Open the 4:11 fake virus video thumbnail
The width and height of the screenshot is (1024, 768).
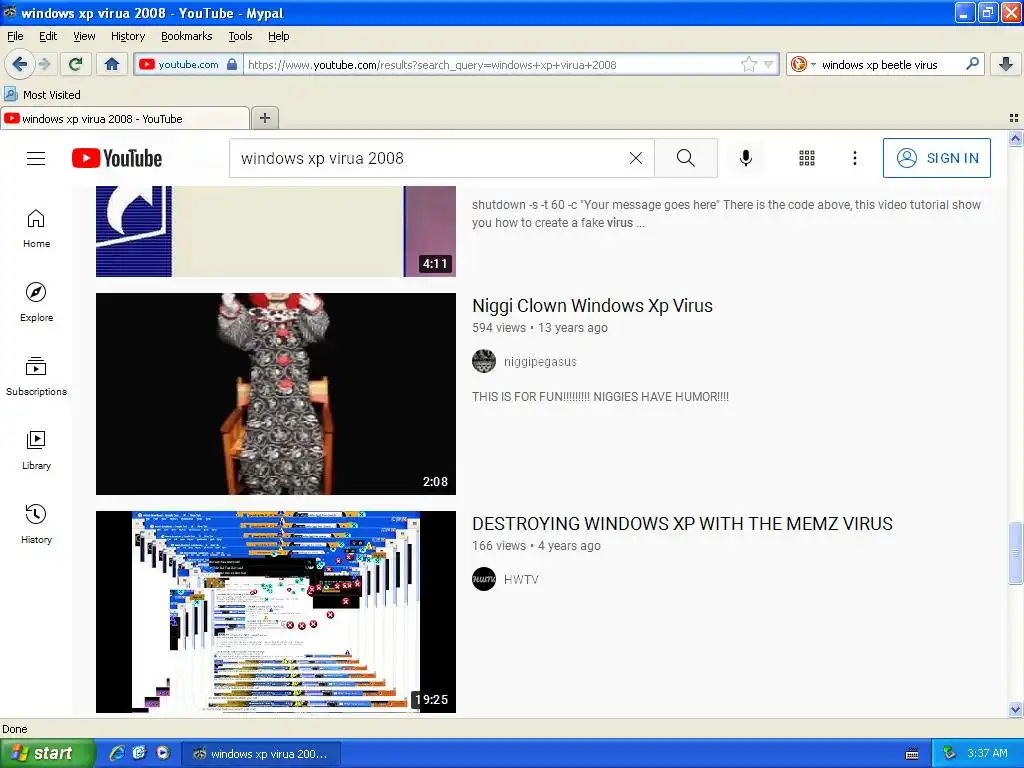[x=276, y=231]
